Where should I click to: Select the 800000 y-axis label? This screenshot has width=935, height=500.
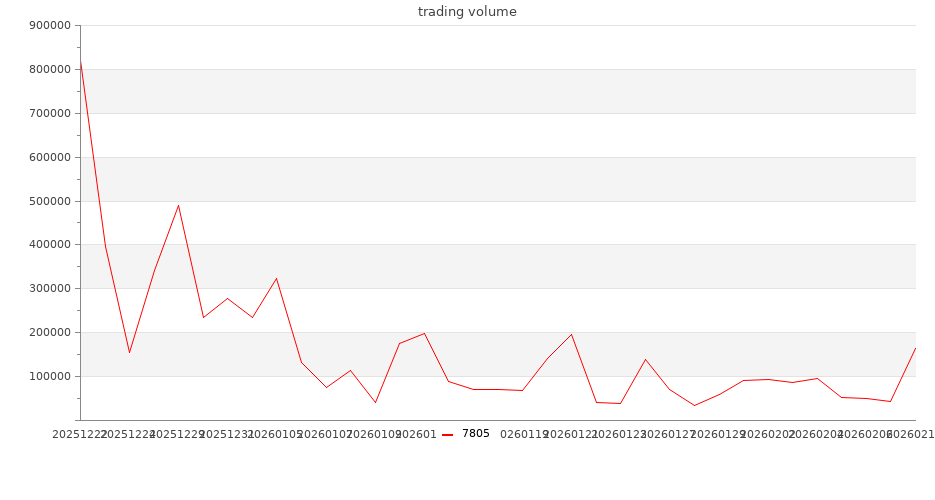pos(48,69)
